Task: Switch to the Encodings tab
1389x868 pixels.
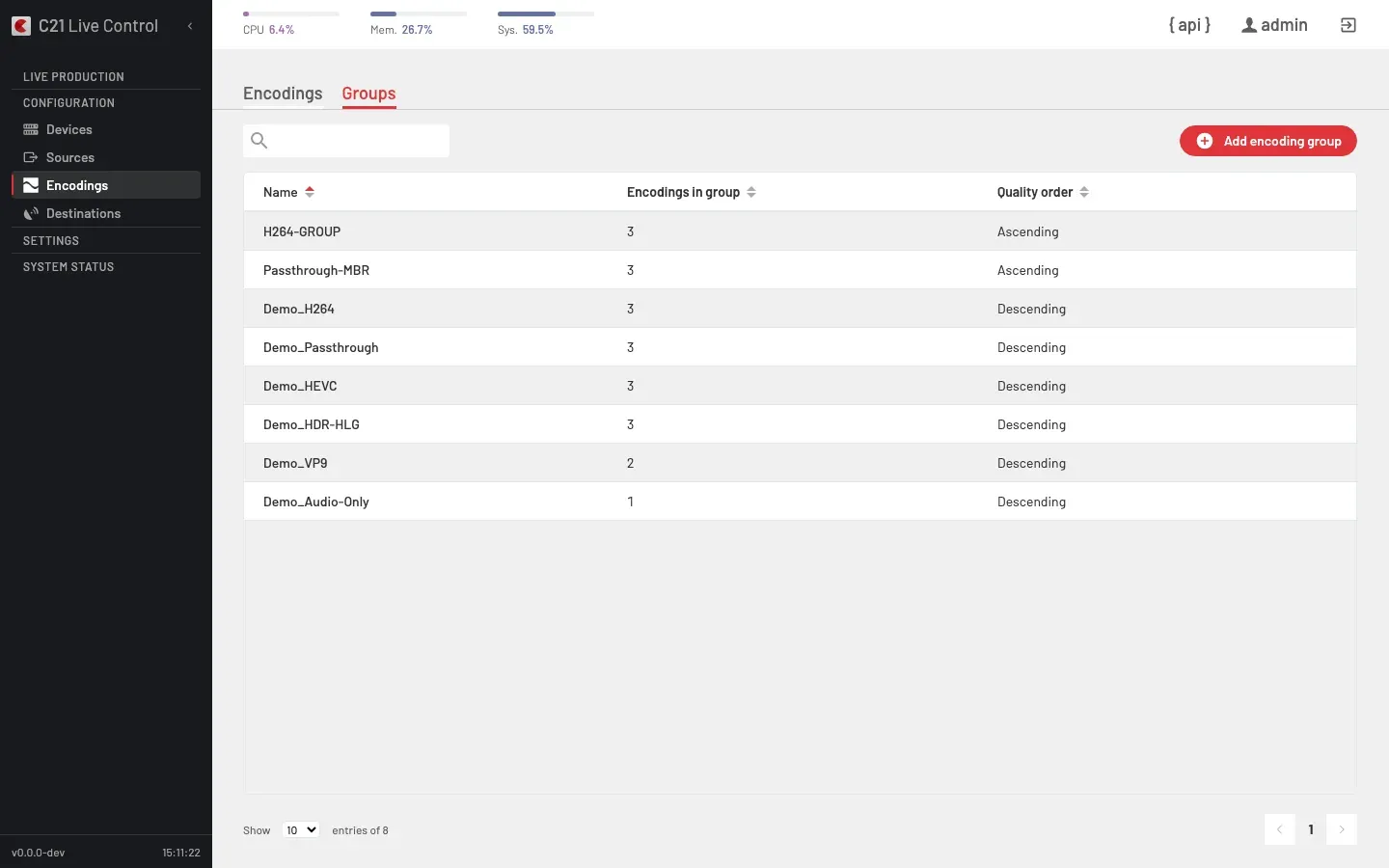Action: pyautogui.click(x=283, y=94)
